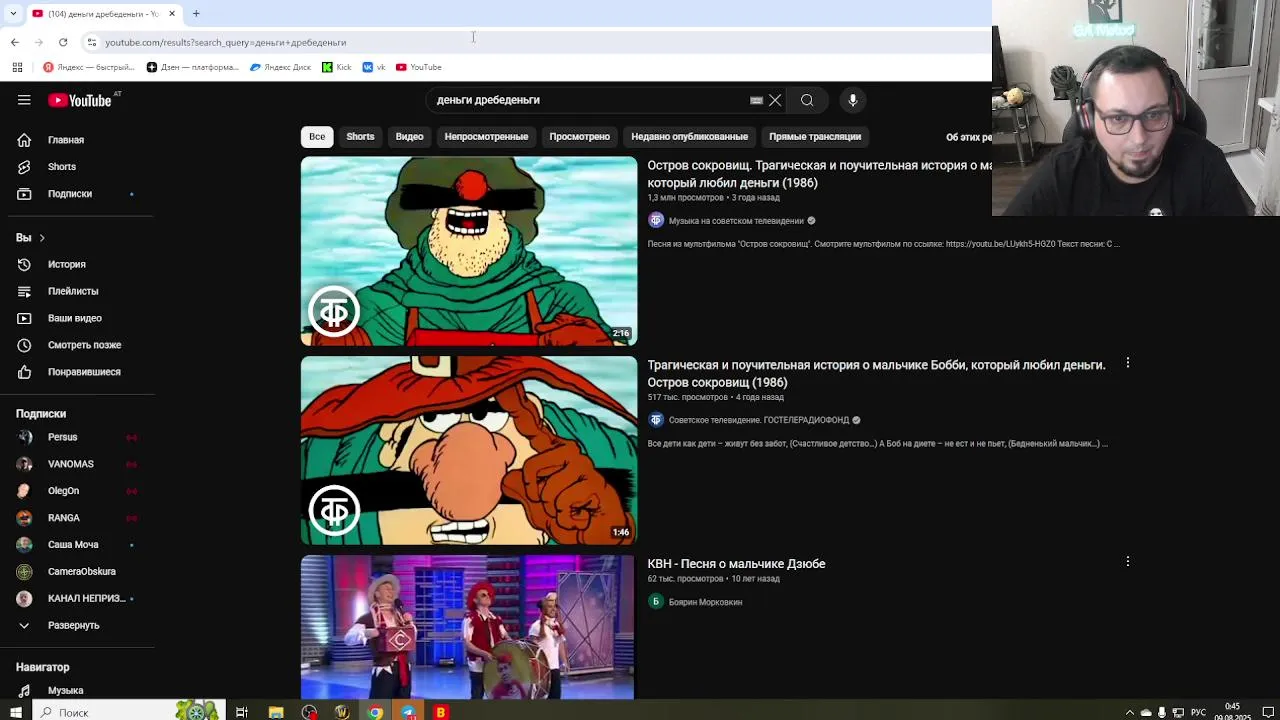
Task: Open Яндекс Диск bookmark
Action: [280, 67]
